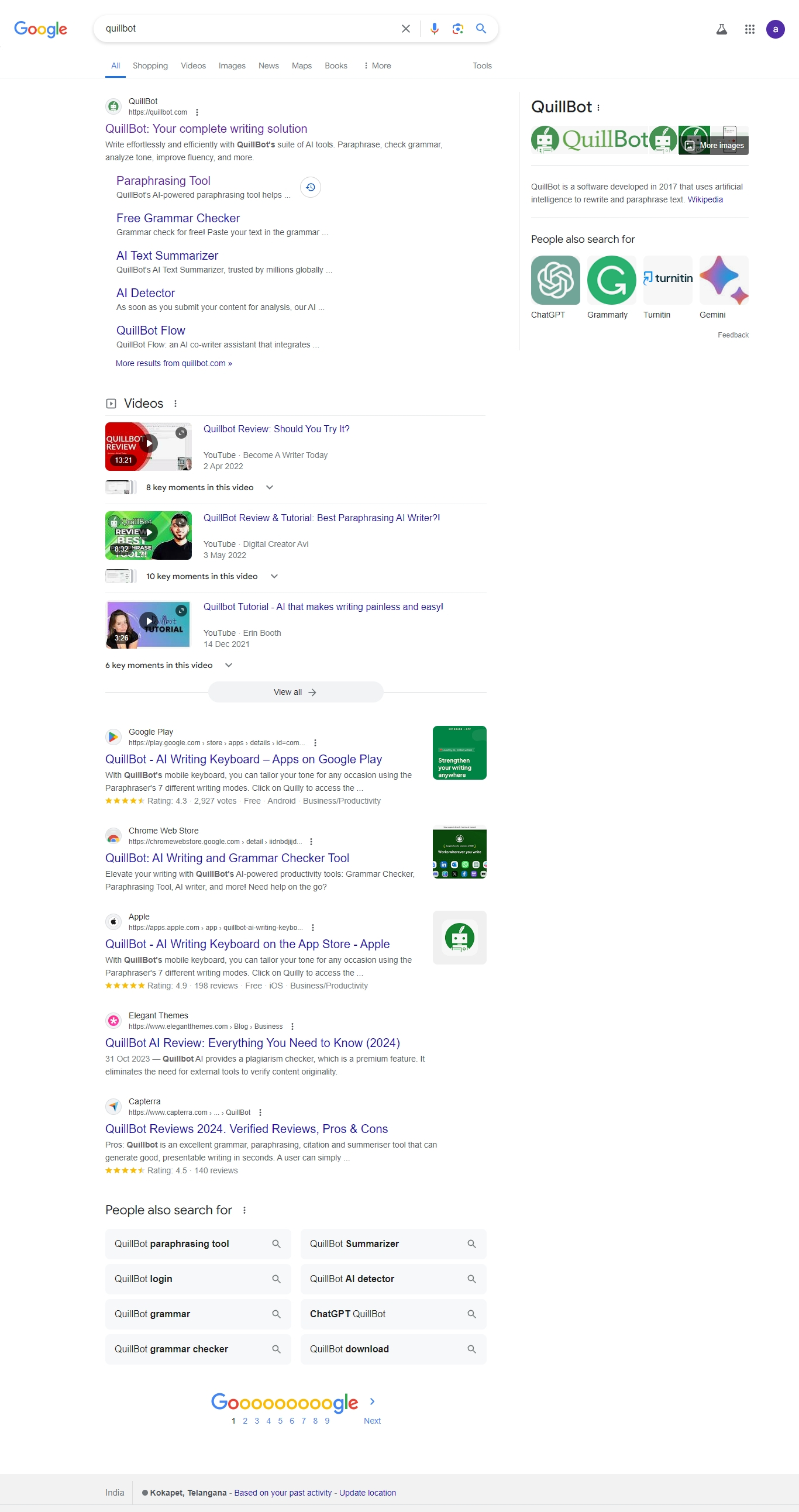Switch to the Books tab
Image resolution: width=799 pixels, height=1512 pixels.
pyautogui.click(x=336, y=66)
